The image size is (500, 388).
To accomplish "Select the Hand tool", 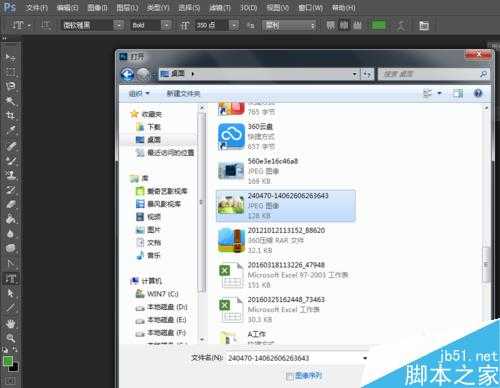I will point(10,324).
